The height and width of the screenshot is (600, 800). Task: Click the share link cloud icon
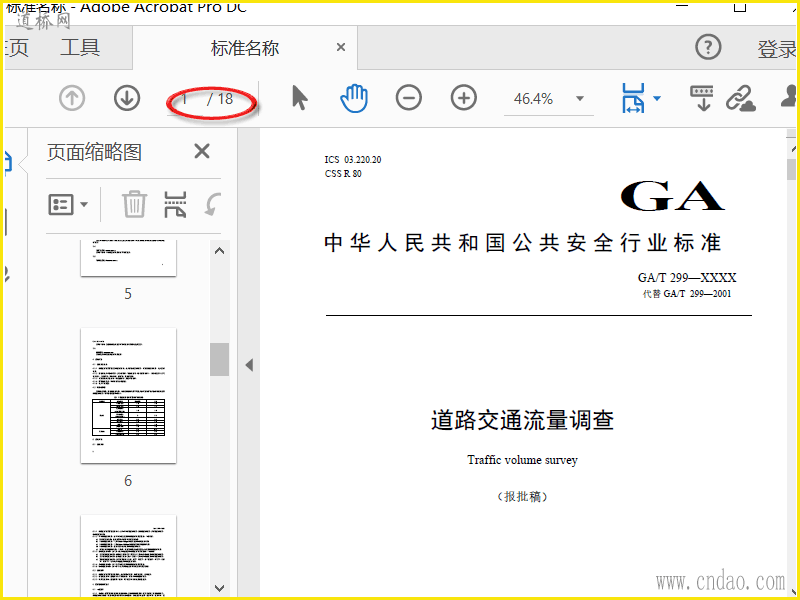tap(741, 98)
